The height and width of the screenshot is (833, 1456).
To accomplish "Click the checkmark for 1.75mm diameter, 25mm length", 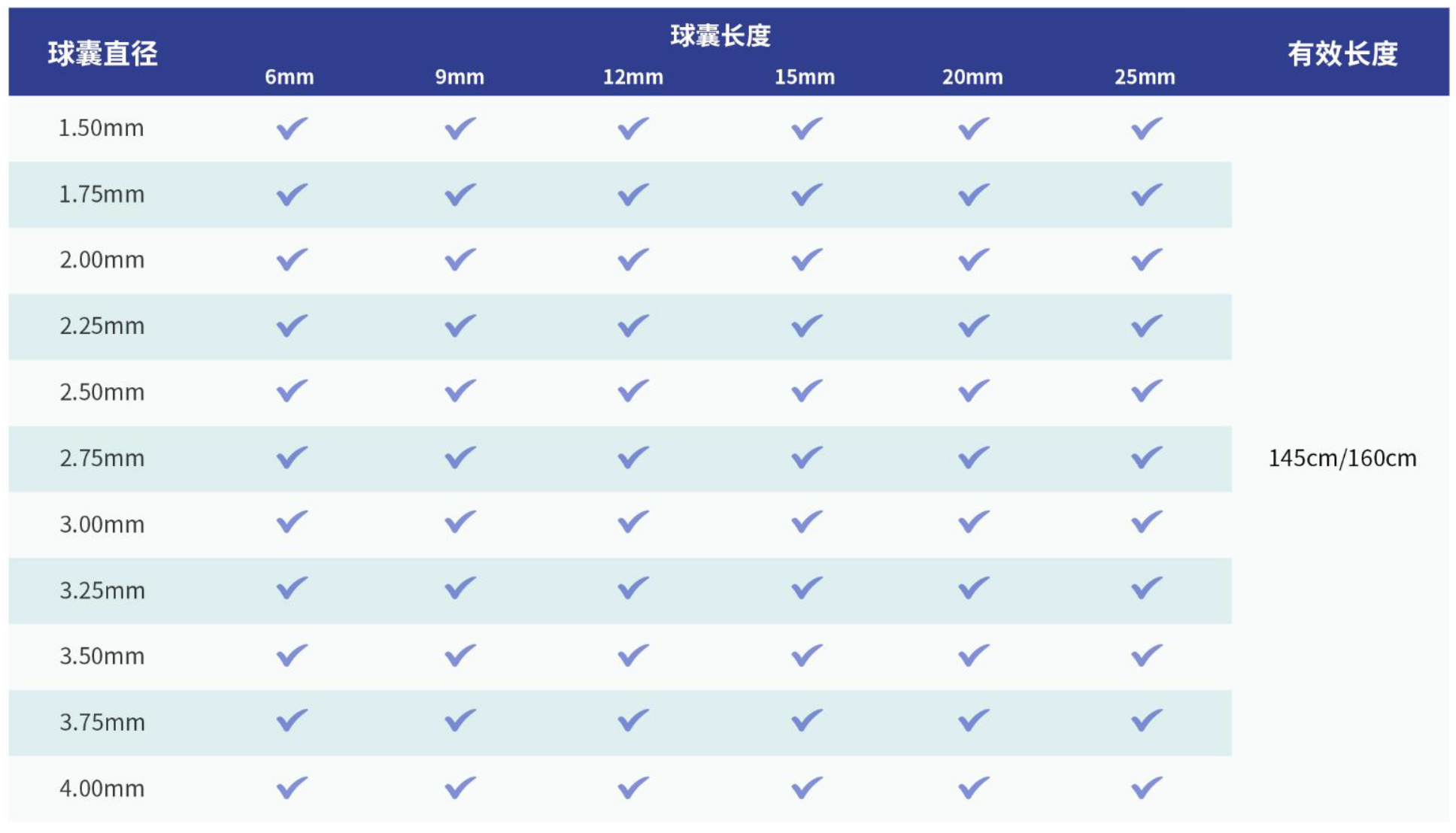I will [x=1146, y=195].
